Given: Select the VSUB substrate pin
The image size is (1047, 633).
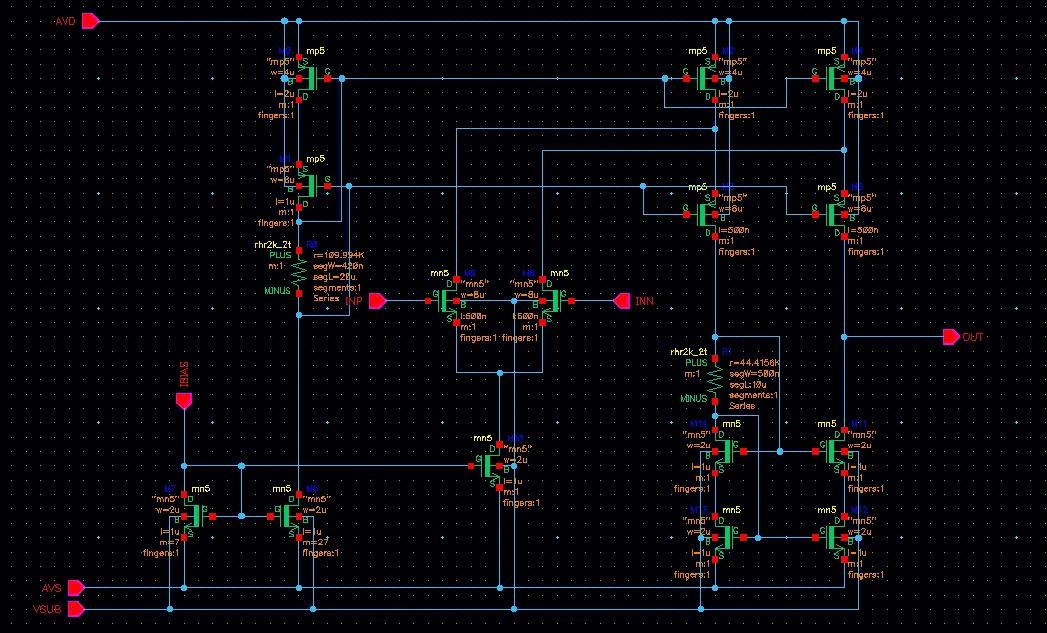Looking at the screenshot, I should pos(77,607).
